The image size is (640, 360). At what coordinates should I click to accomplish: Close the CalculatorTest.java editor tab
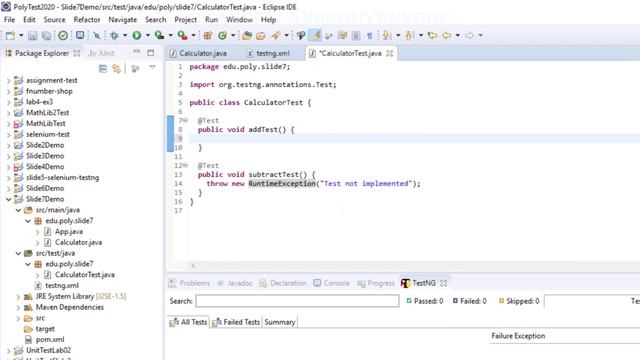tap(390, 53)
